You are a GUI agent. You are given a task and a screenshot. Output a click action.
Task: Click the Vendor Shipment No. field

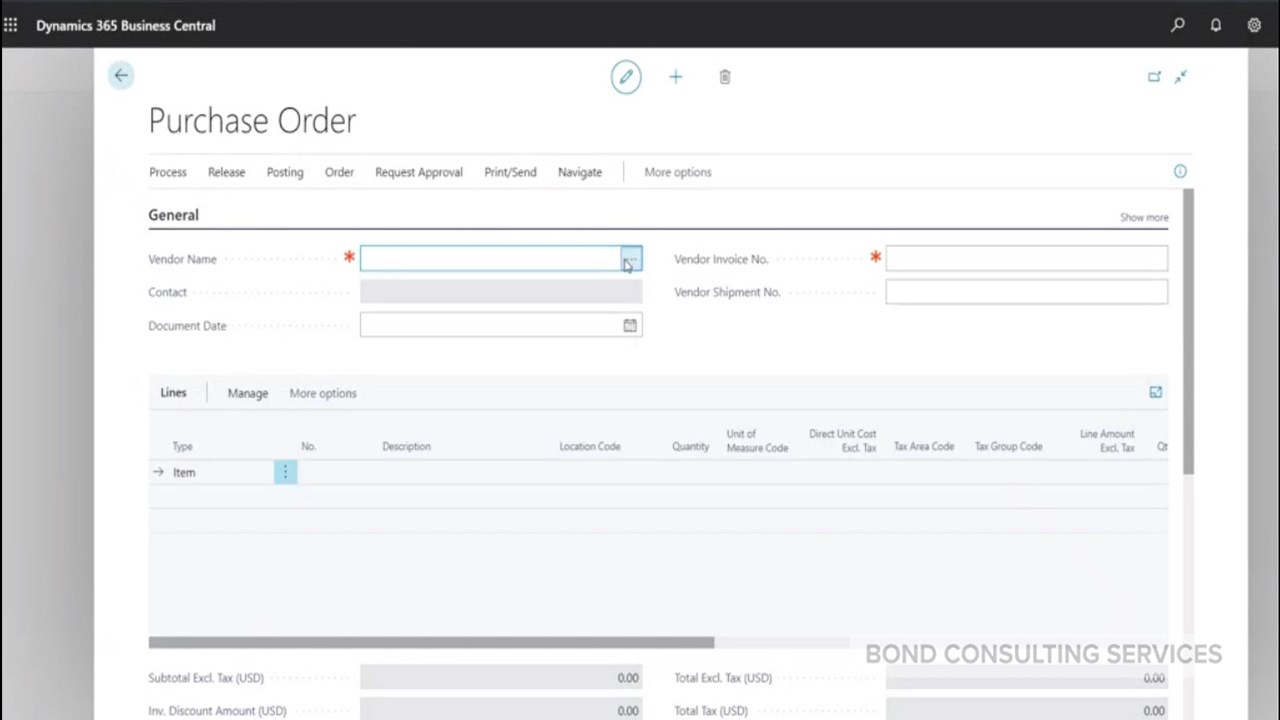pyautogui.click(x=1026, y=292)
